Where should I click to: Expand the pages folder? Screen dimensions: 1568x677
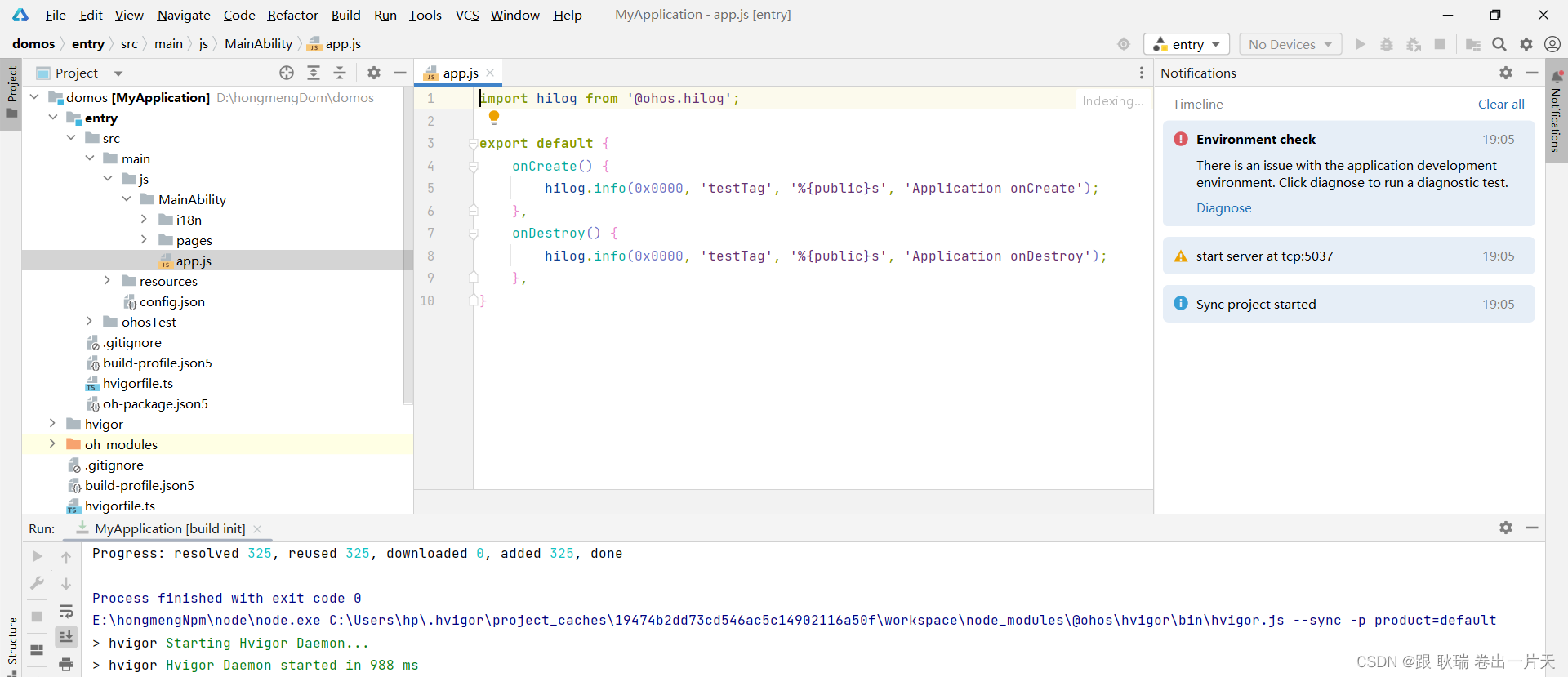(x=145, y=240)
